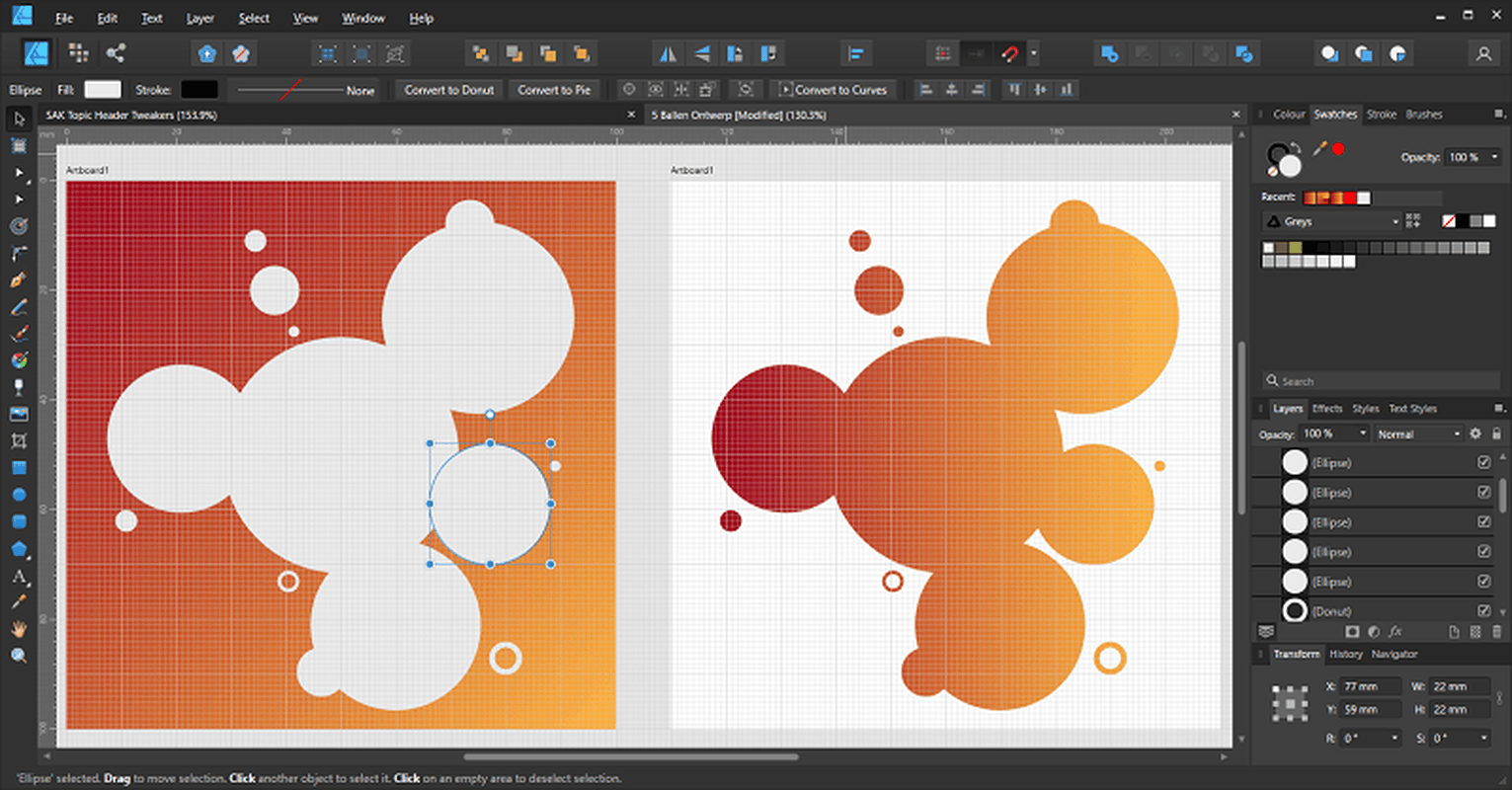Switch to the Effects tab
Image resolution: width=1512 pixels, height=790 pixels.
(1326, 408)
